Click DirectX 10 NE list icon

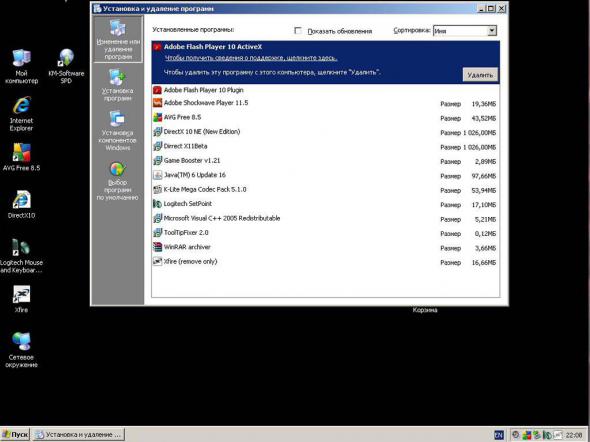[x=157, y=132]
